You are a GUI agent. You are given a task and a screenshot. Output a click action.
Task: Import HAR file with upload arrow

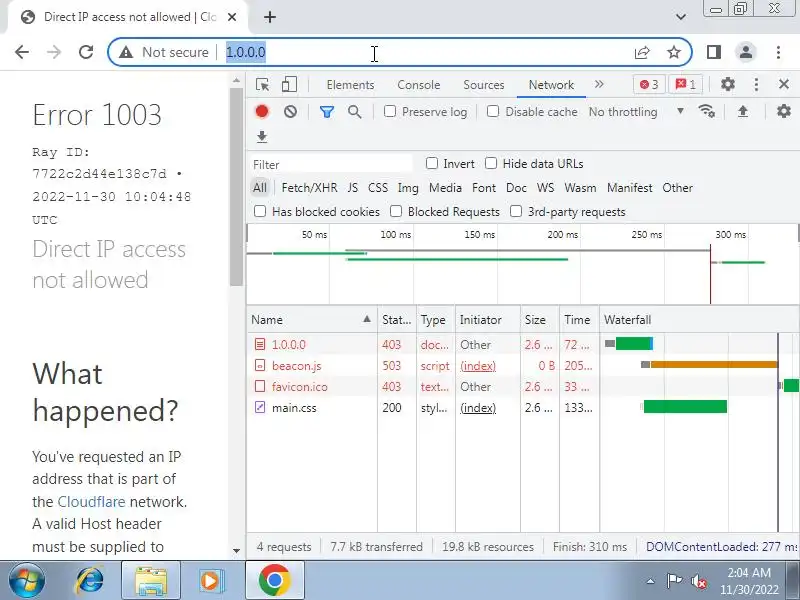[x=743, y=111]
